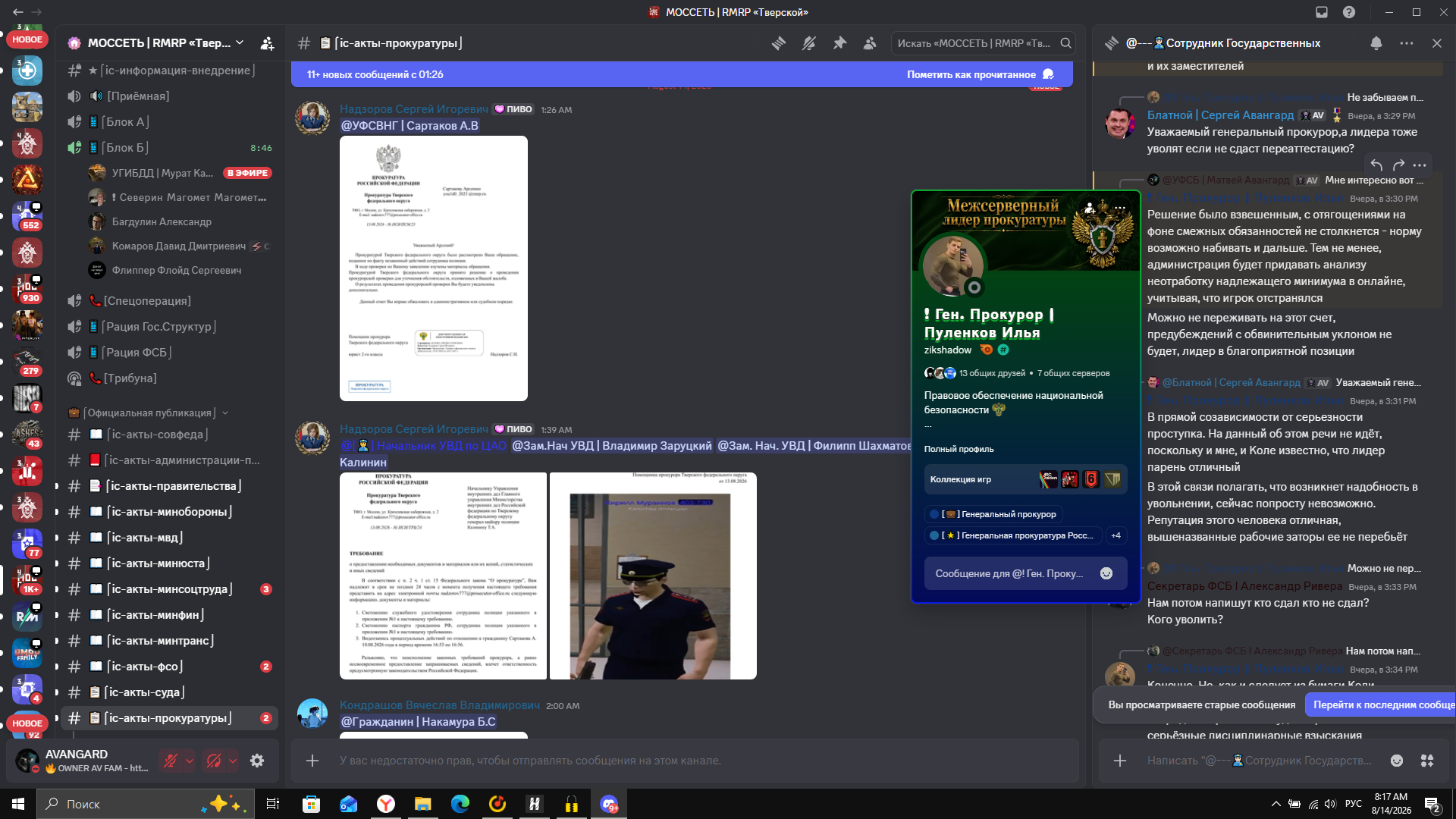Image resolution: width=1456 pixels, height=819 pixels.
Task: Open emoji picker in thread input
Action: [1397, 761]
